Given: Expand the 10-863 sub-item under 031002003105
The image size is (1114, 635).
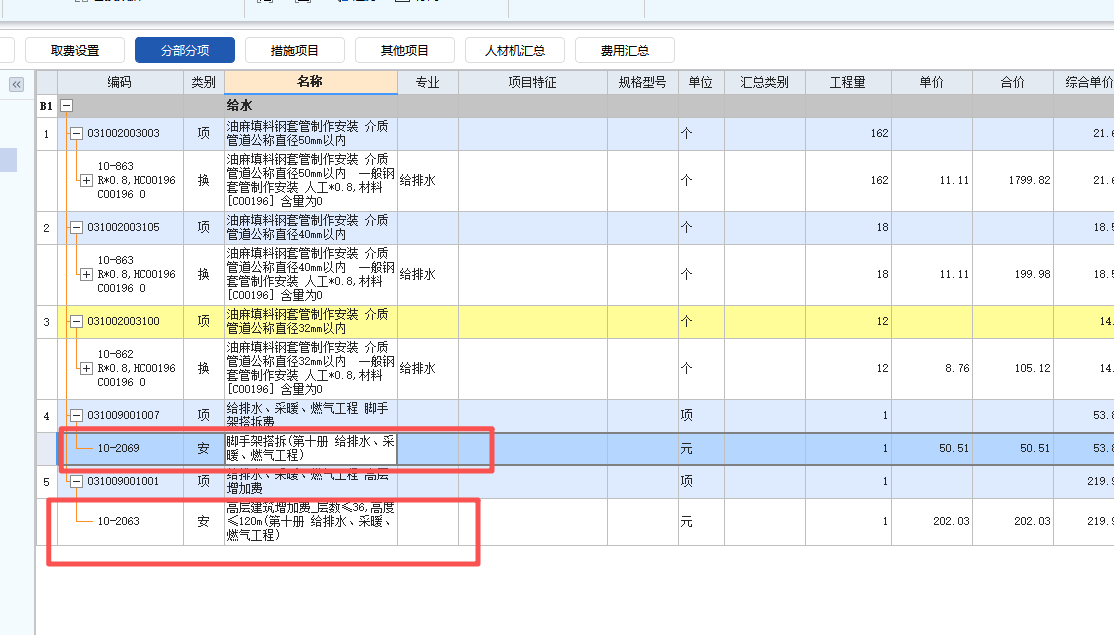Looking at the screenshot, I should [86, 274].
